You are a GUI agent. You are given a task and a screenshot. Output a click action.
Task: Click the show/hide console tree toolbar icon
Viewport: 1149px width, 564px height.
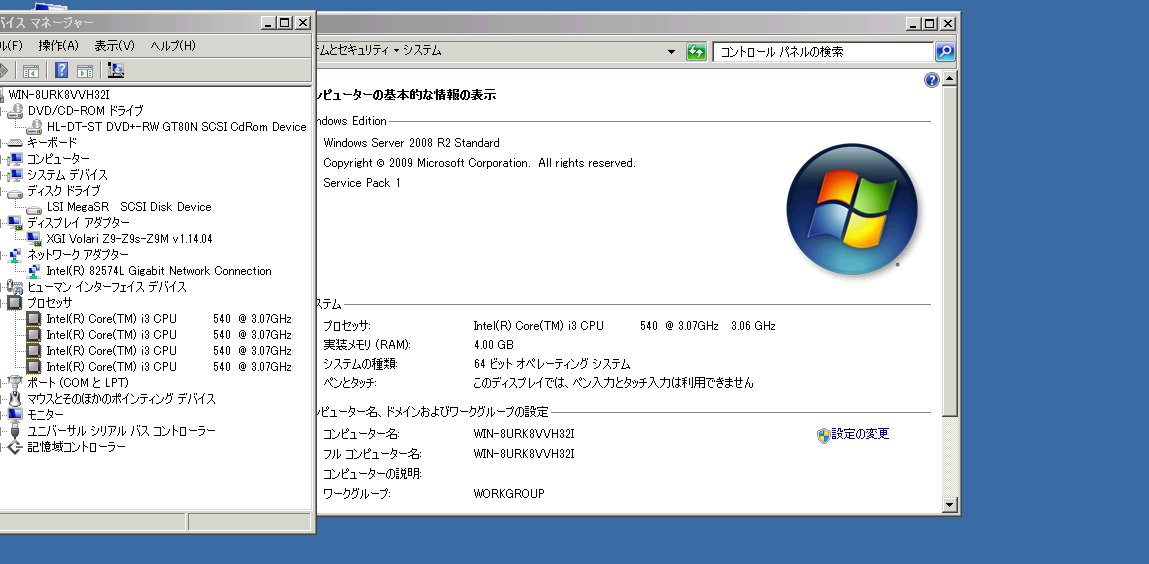31,71
